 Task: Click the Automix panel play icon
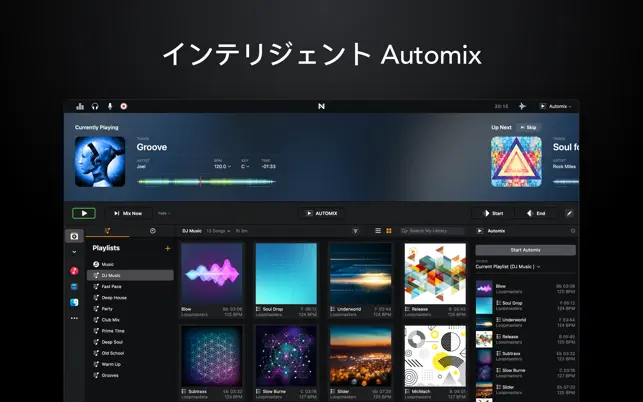point(479,231)
